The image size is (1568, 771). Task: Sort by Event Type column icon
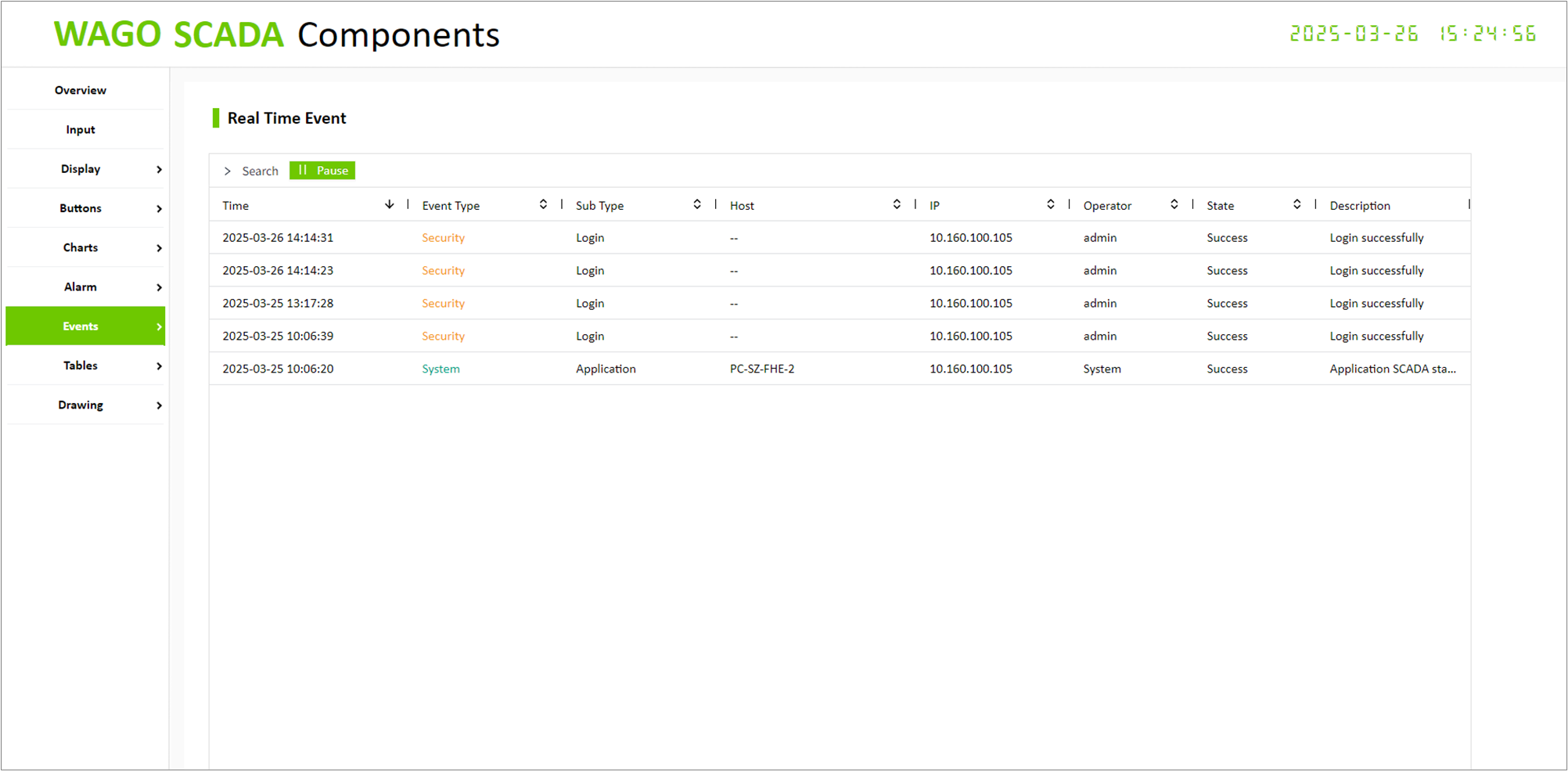543,205
